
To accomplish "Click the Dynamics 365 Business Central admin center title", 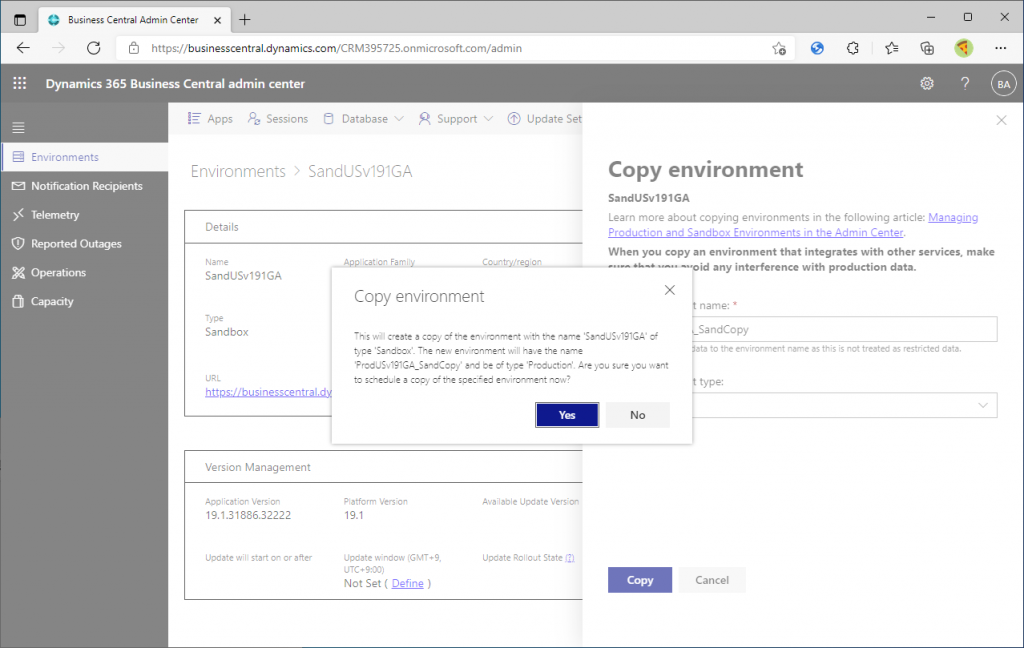I will coord(175,84).
